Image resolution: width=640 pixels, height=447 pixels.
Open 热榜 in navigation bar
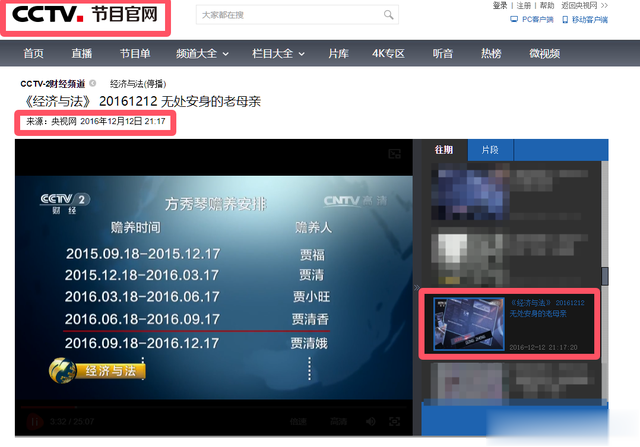point(491,53)
